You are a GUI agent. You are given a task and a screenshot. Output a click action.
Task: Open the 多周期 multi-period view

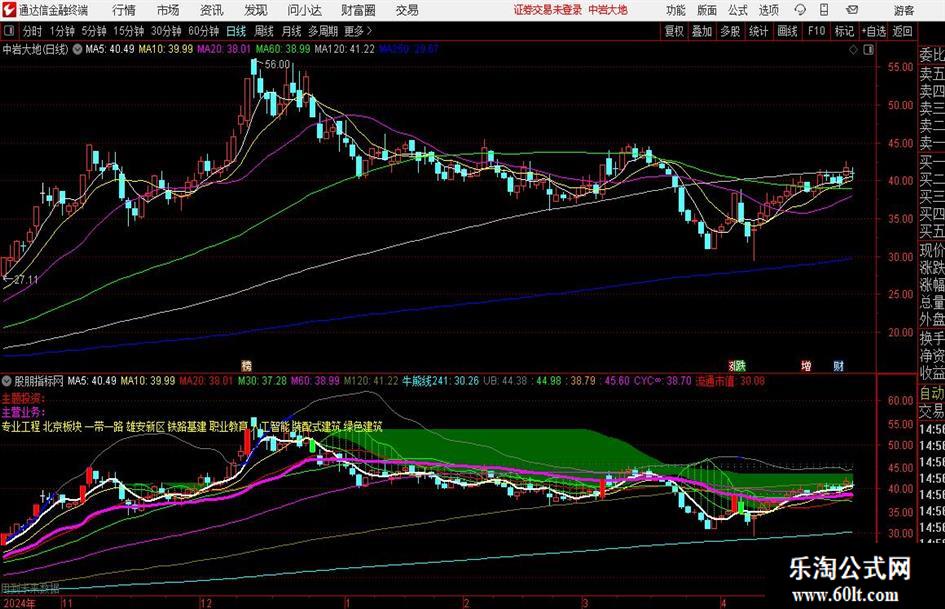tap(323, 31)
